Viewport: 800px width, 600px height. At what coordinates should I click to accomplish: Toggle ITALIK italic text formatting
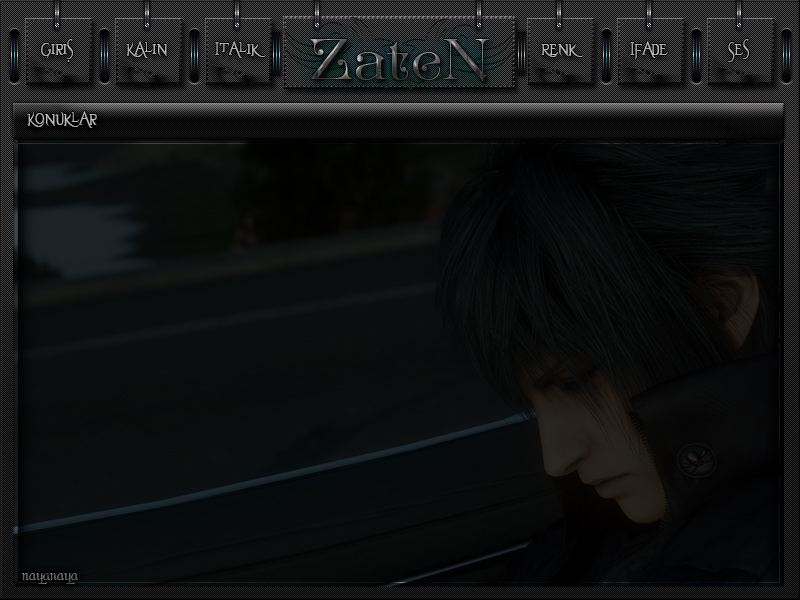[x=238, y=50]
